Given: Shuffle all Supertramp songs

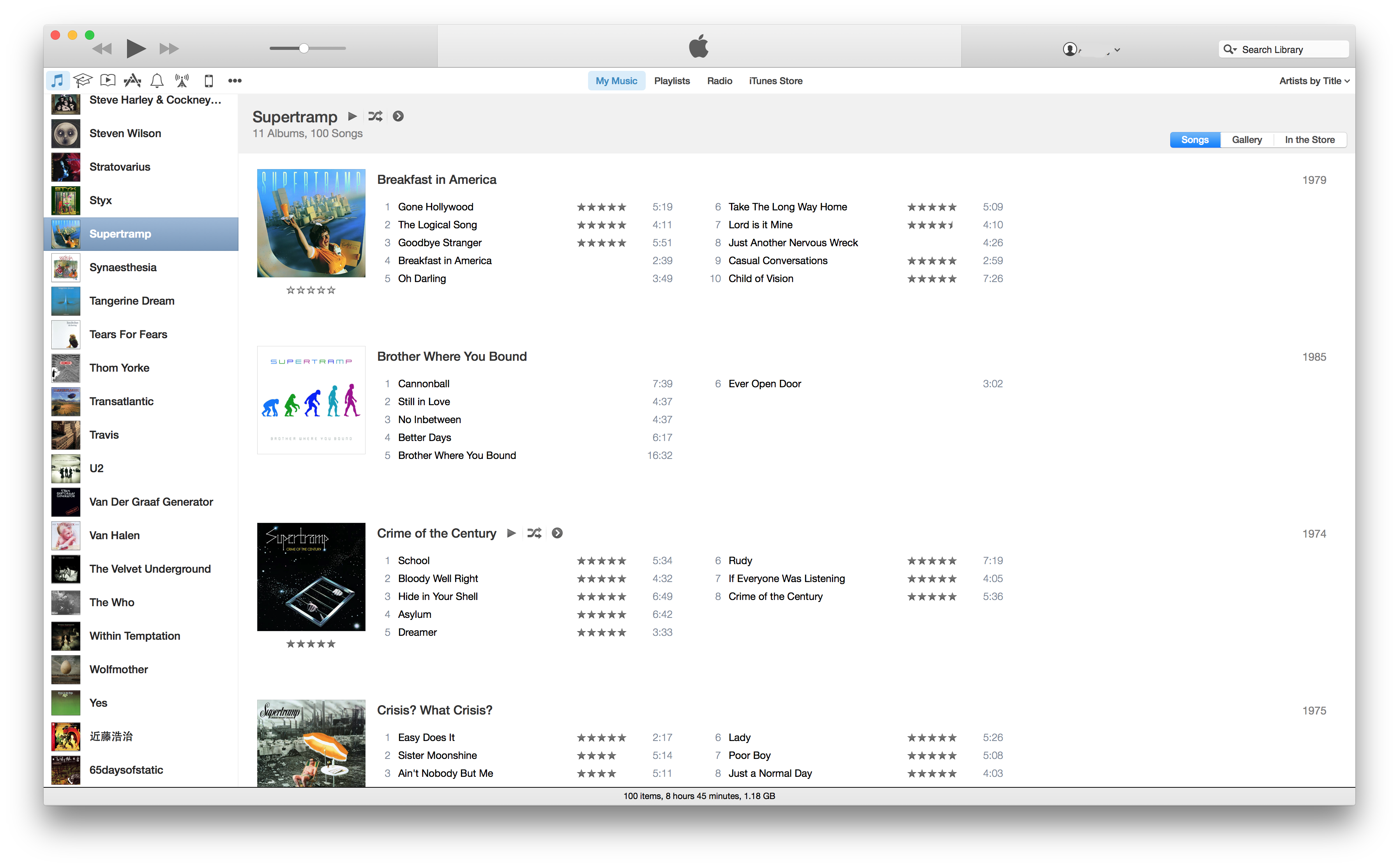Looking at the screenshot, I should pos(375,116).
